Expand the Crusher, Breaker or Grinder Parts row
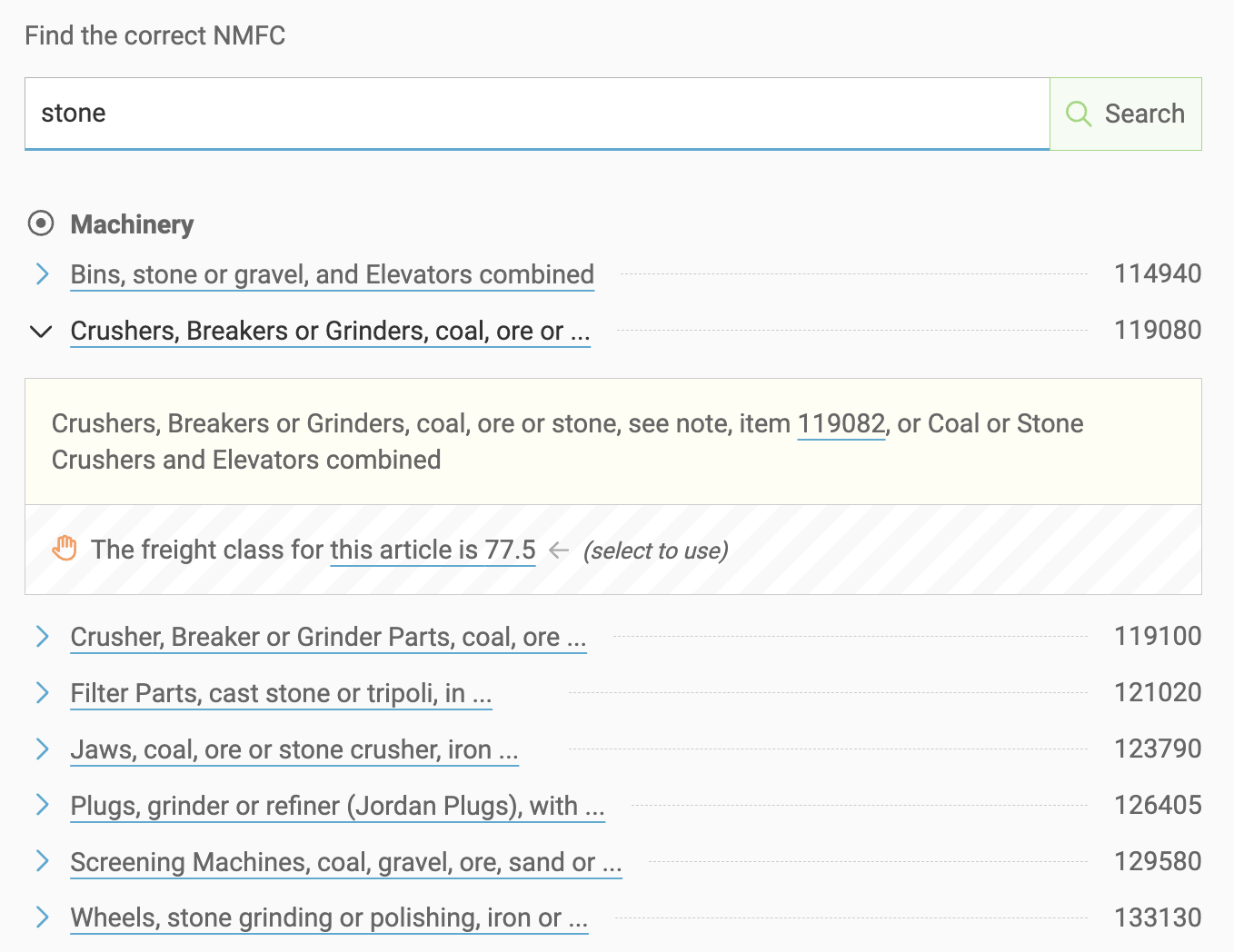Screen dimensions: 1234x952 pos(41,636)
